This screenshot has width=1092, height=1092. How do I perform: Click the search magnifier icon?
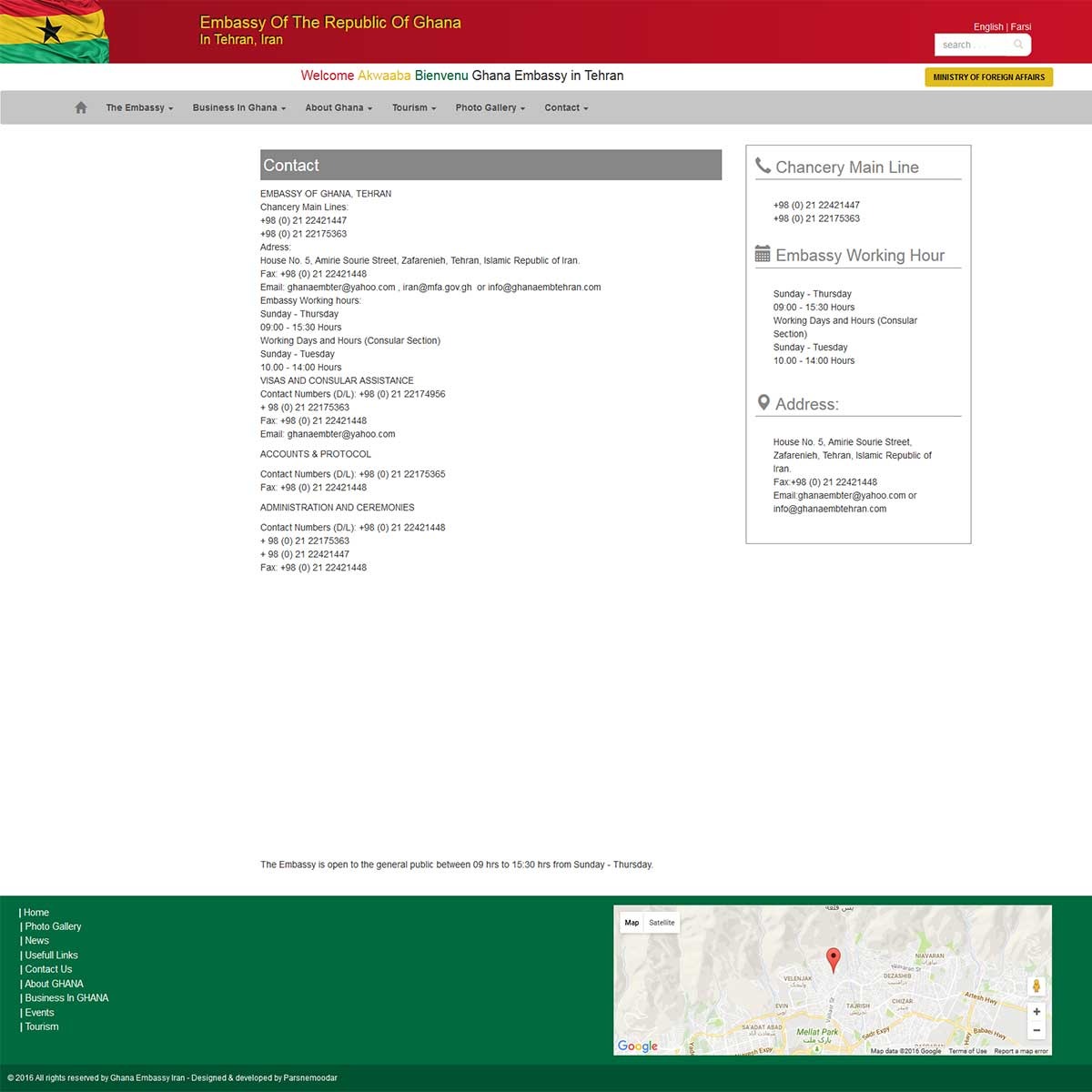click(1018, 45)
